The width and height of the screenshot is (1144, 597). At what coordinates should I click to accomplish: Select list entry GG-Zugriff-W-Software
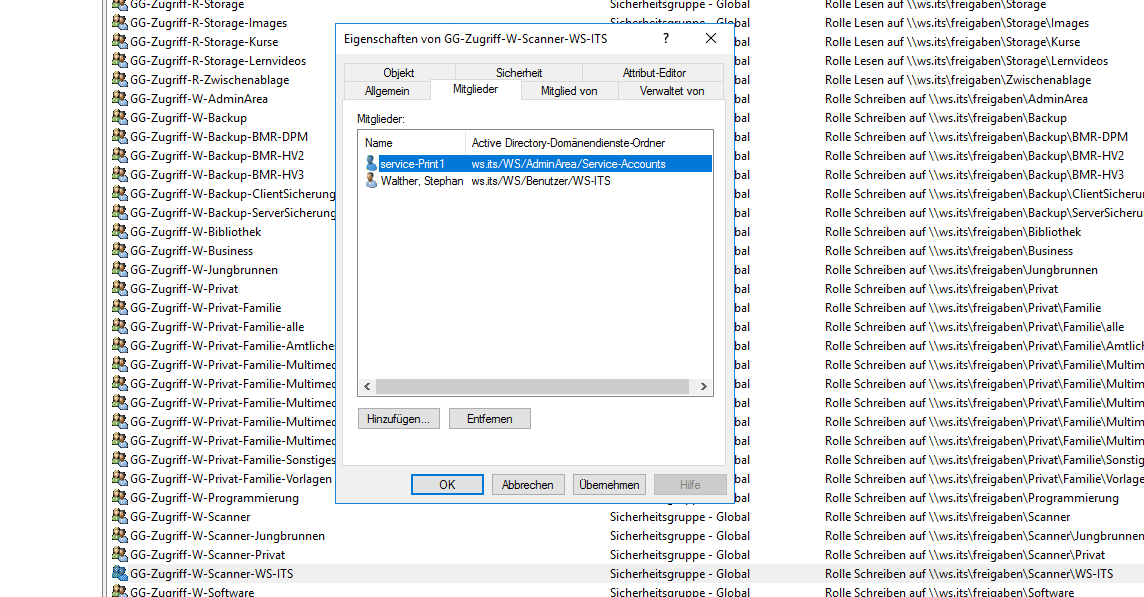click(x=192, y=592)
